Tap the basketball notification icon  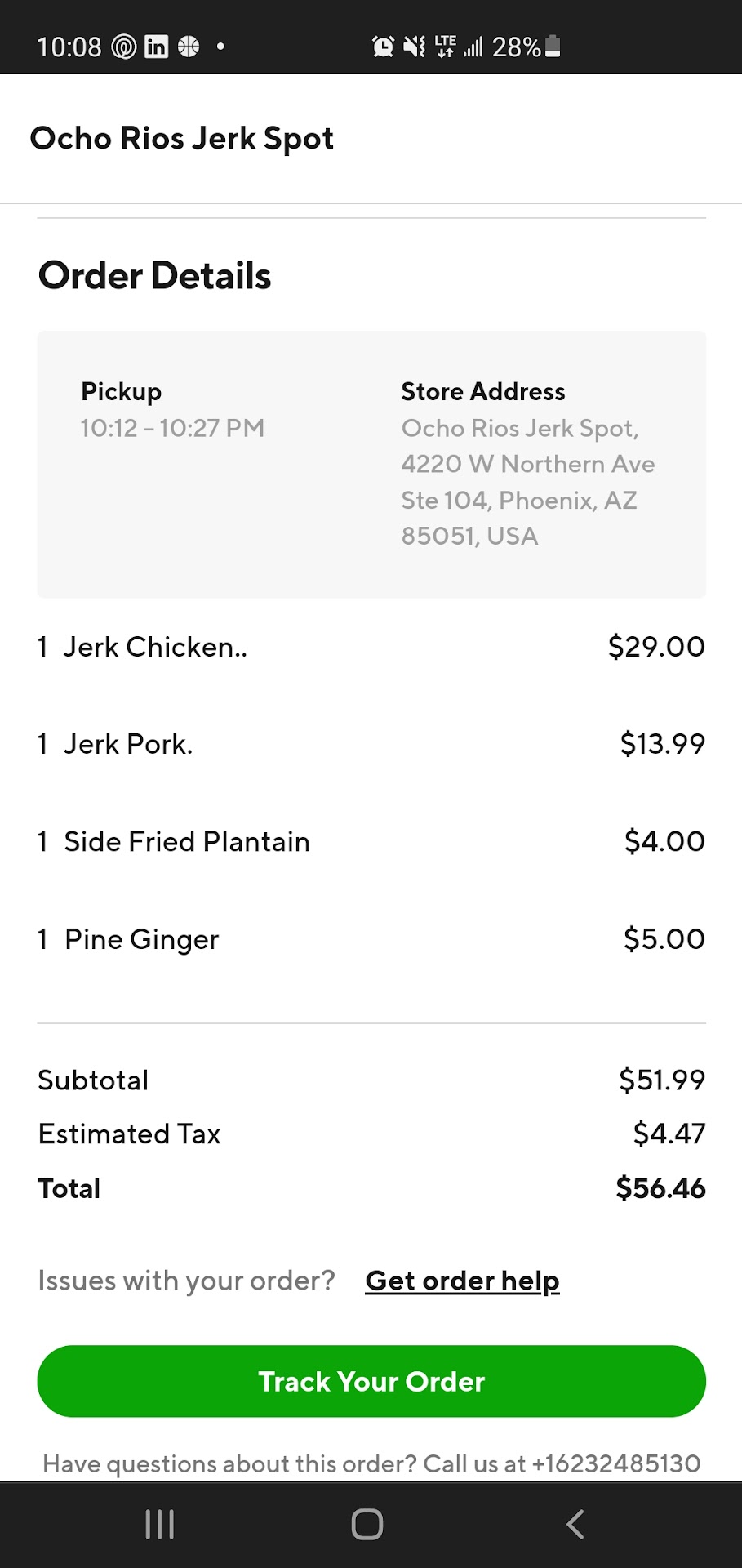pyautogui.click(x=189, y=47)
